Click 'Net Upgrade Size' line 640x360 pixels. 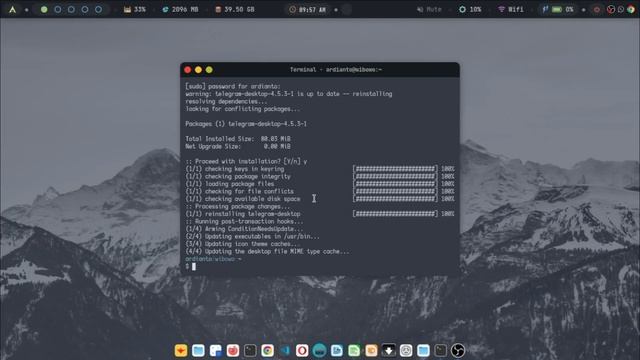238,146
